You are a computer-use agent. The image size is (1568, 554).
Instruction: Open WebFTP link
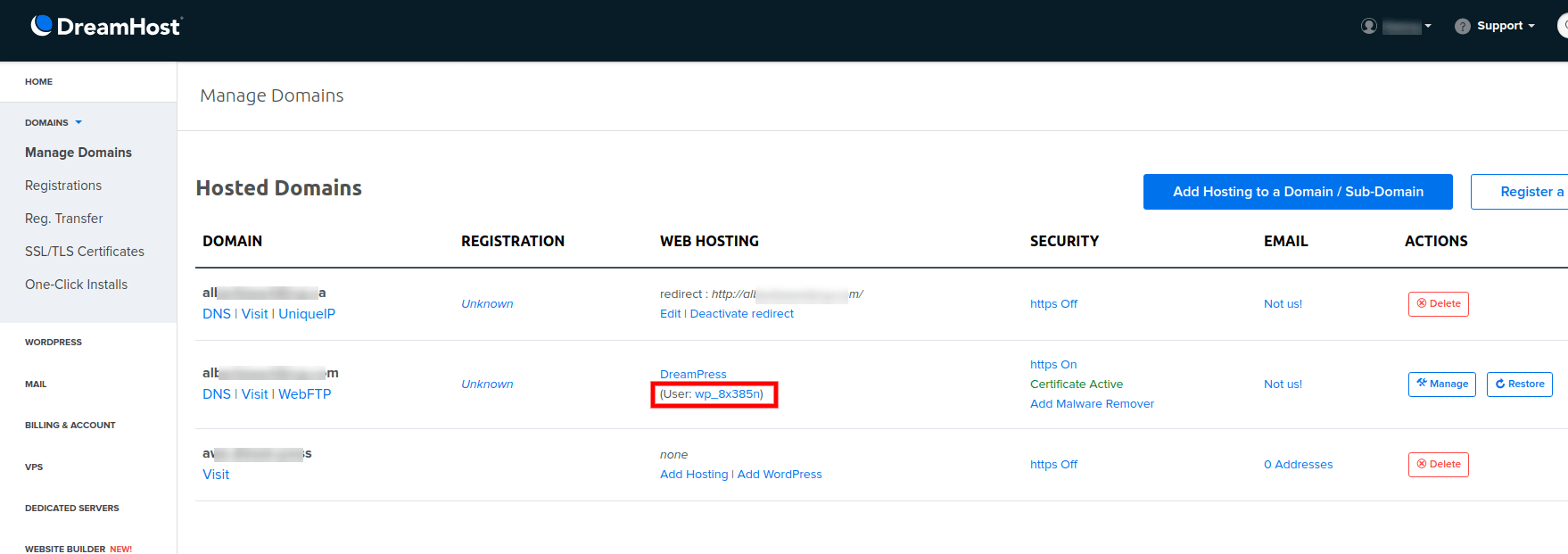click(305, 394)
